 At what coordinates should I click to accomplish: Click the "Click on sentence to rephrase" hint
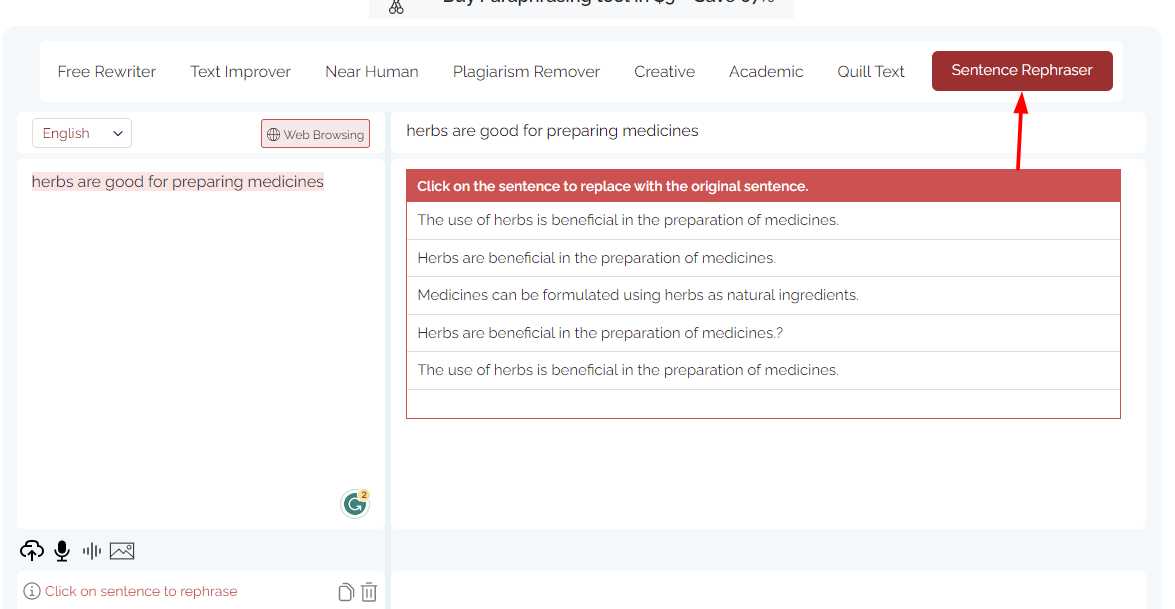(141, 591)
